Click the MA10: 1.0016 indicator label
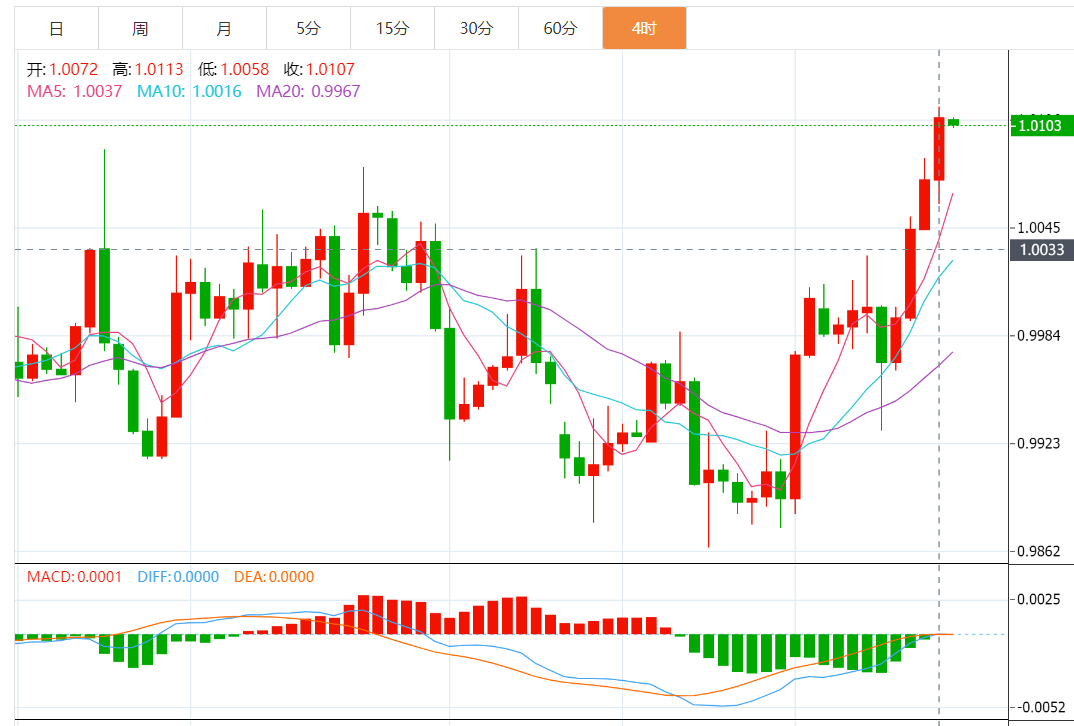This screenshot has height=726, width=1074. 189,91
